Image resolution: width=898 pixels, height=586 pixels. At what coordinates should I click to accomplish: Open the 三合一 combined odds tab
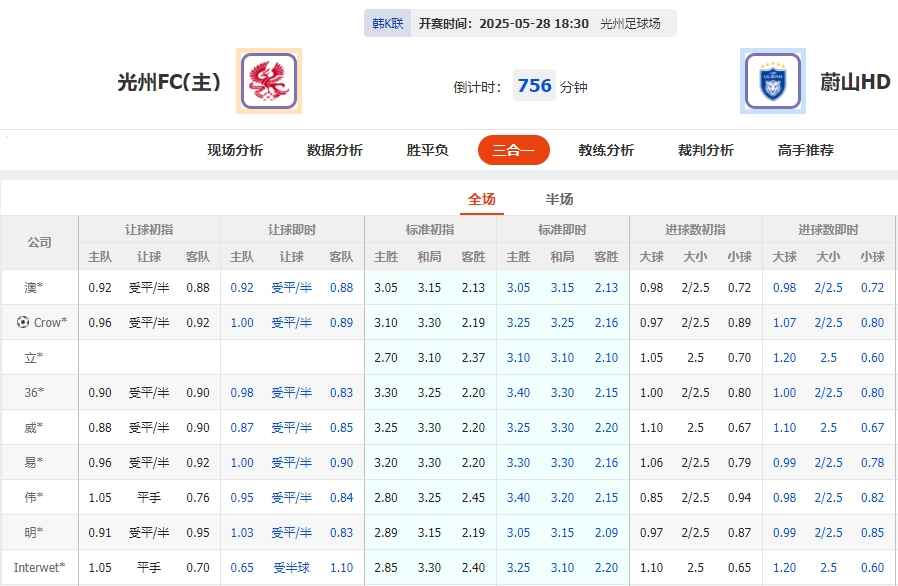pos(513,148)
